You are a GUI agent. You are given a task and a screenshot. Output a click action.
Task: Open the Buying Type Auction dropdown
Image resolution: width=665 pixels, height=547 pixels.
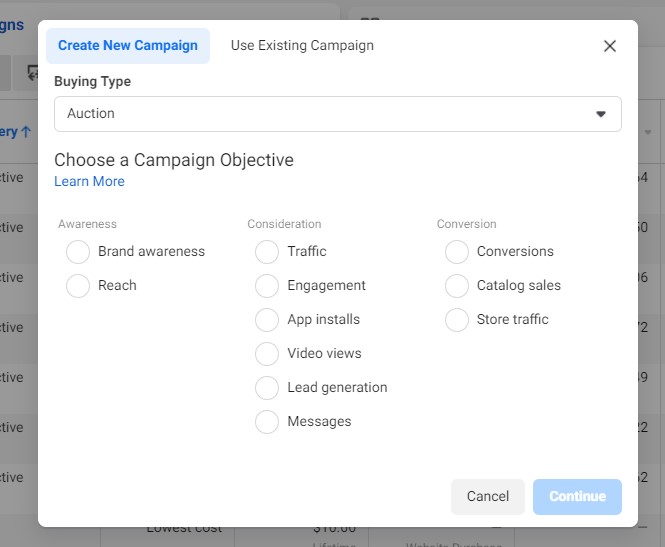click(x=338, y=114)
